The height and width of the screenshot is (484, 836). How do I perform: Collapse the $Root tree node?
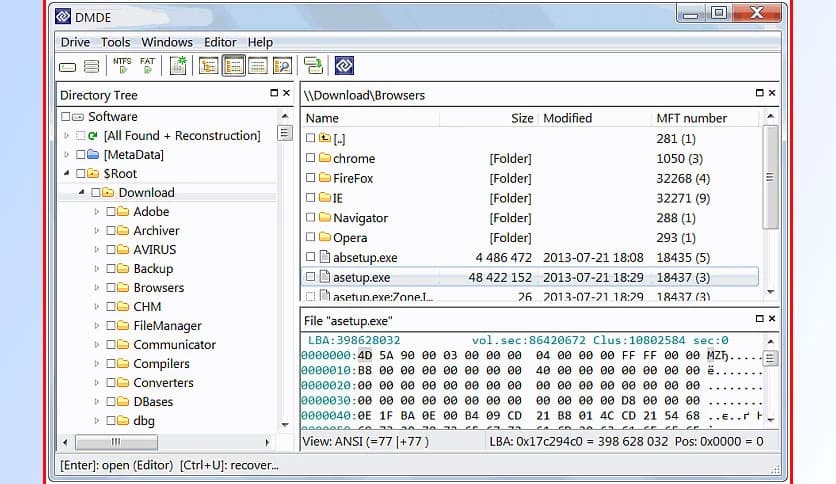(x=67, y=173)
